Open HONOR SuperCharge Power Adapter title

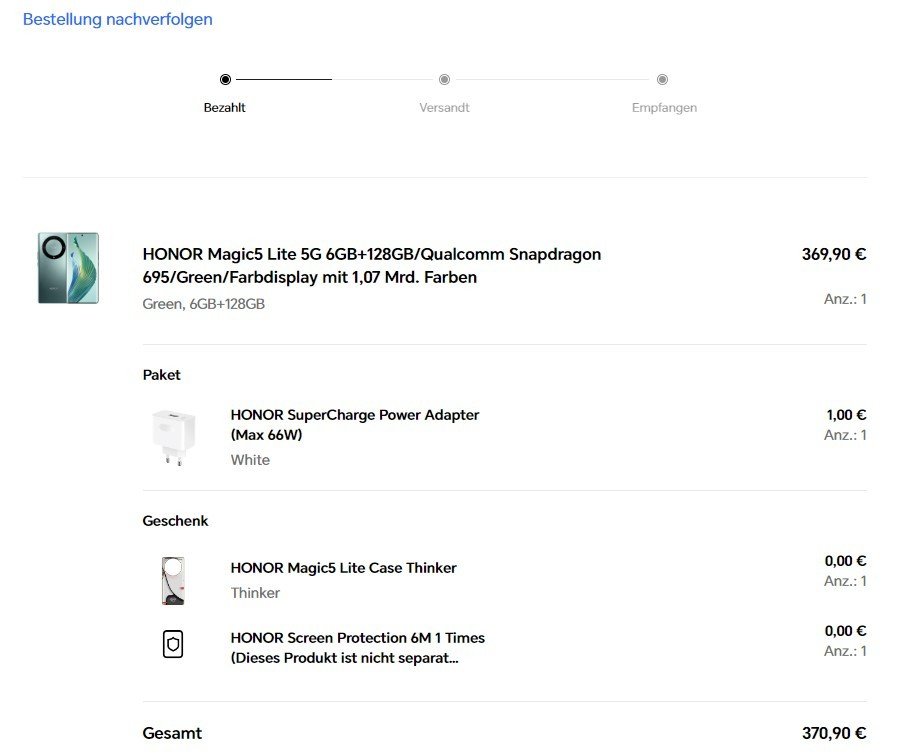pos(354,424)
